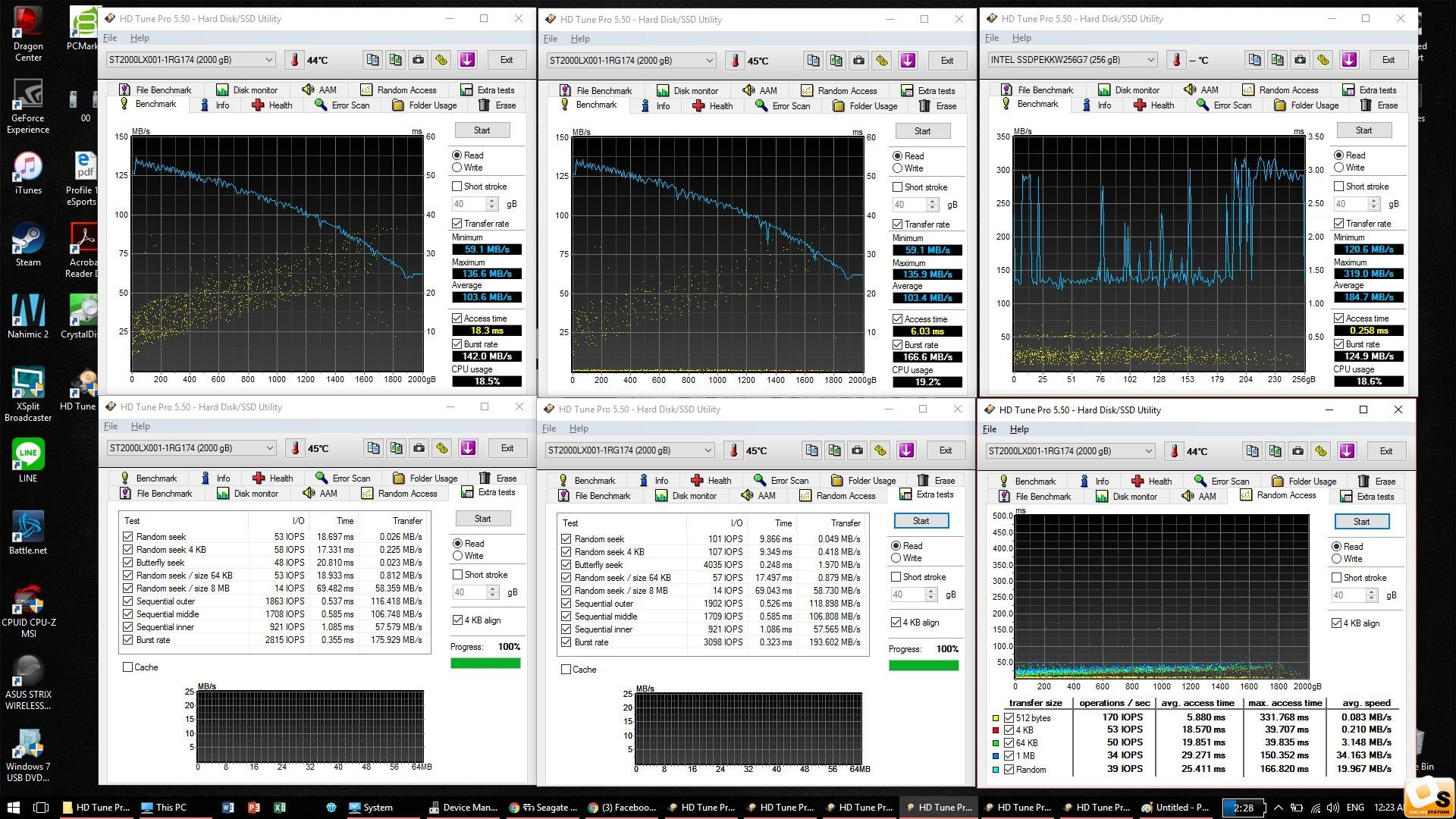Screen dimensions: 1456x819
Task: Uncheck Access time in top-middle window
Action: (x=898, y=319)
